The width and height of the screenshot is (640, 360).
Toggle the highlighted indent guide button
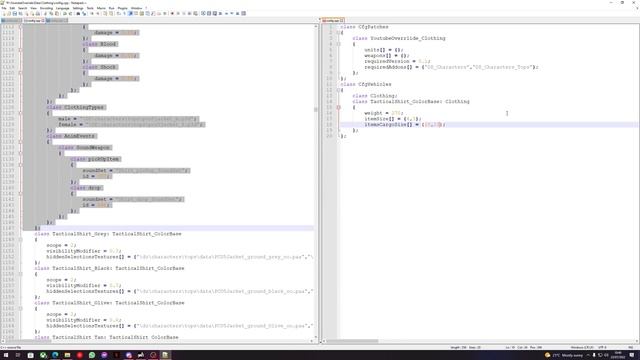[x=130, y=13]
